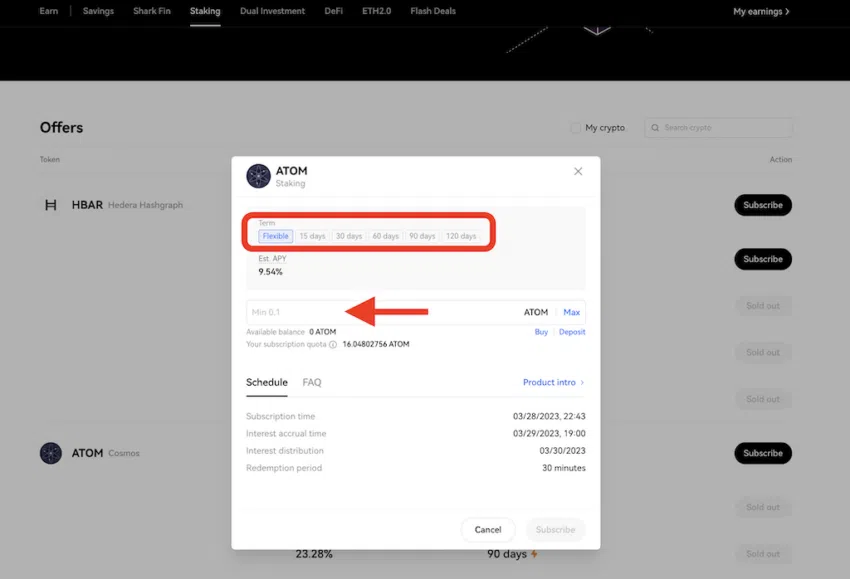Select the 120 days term
Viewport: 850px width, 579px height.
click(461, 236)
